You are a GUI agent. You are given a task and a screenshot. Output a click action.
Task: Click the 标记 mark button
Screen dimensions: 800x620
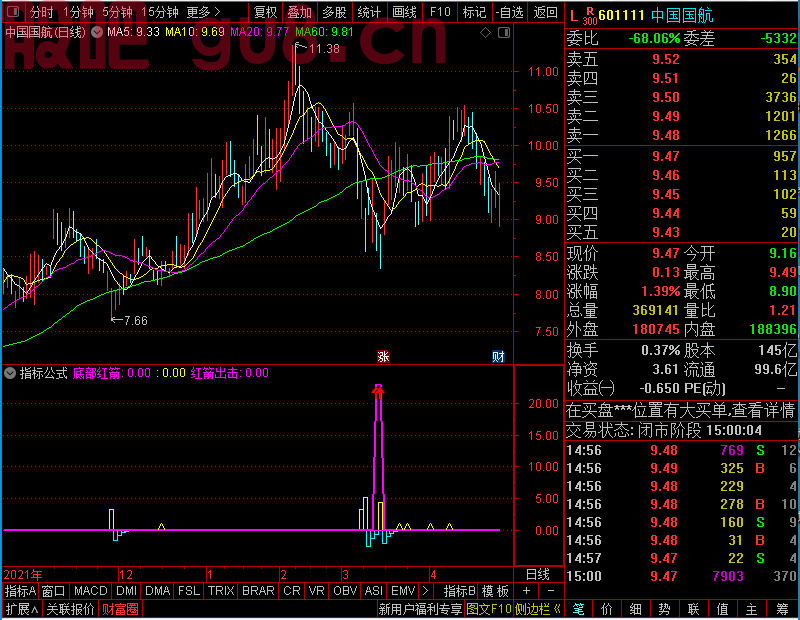pyautogui.click(x=474, y=12)
